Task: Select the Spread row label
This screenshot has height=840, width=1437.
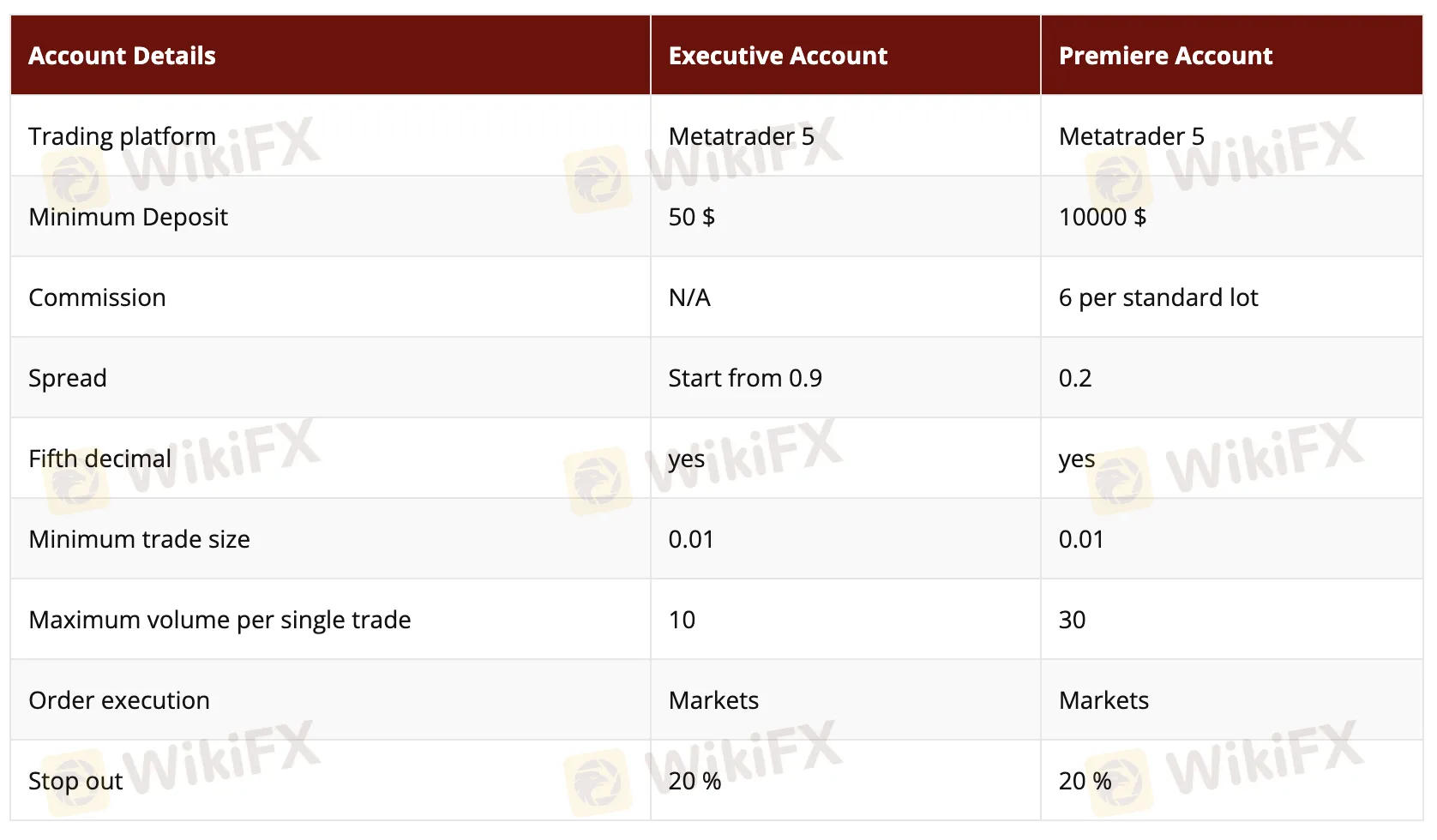Action: pyautogui.click(x=68, y=378)
